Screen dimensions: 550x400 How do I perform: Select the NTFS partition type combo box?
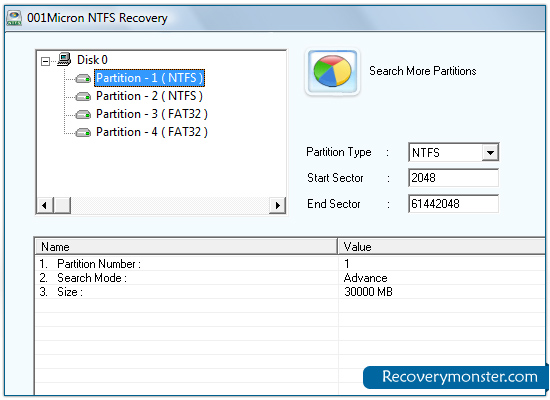point(453,153)
